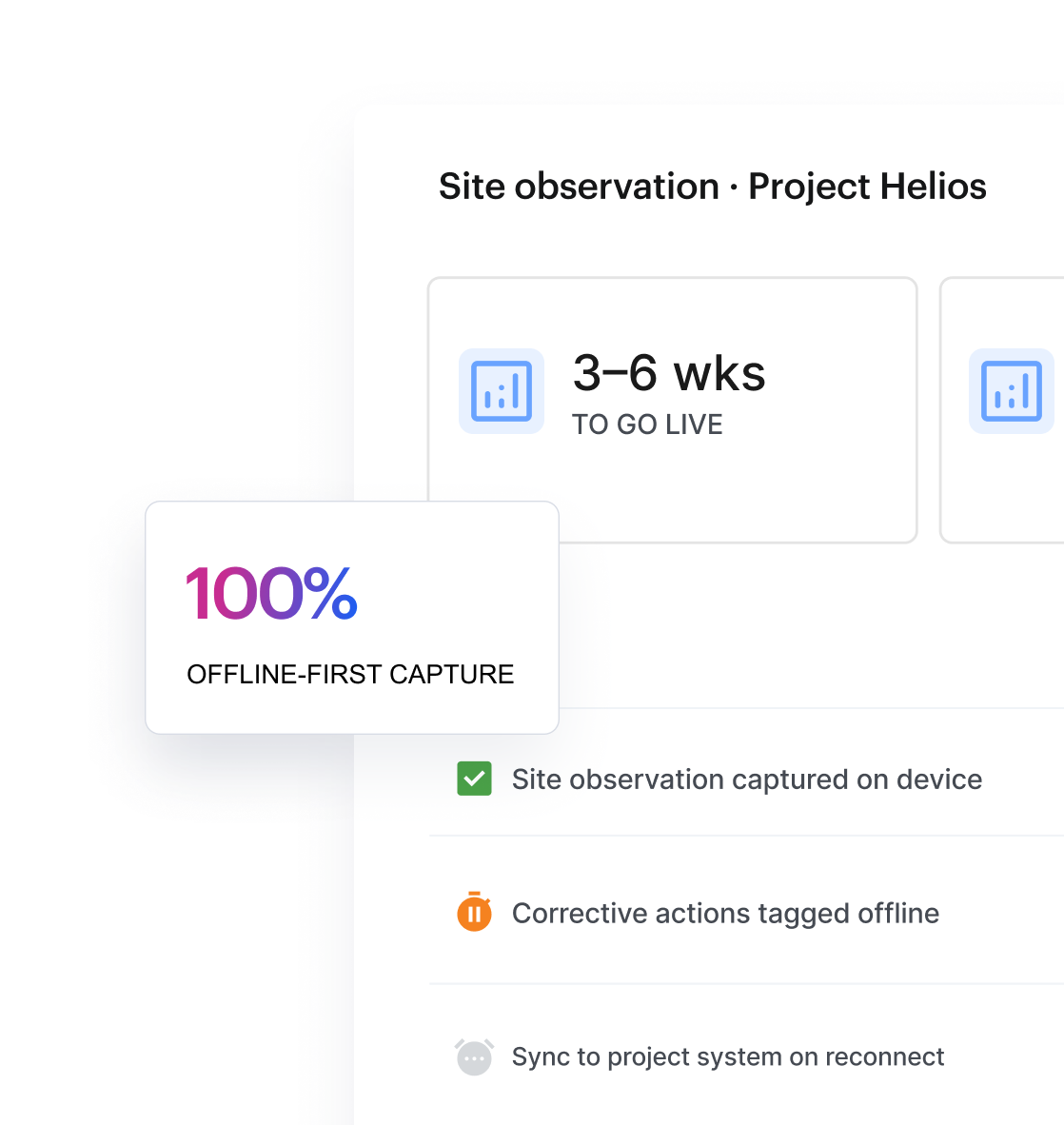Viewport: 1064px width, 1125px height.
Task: Click the chart icon in the second stat card
Action: [x=1011, y=391]
